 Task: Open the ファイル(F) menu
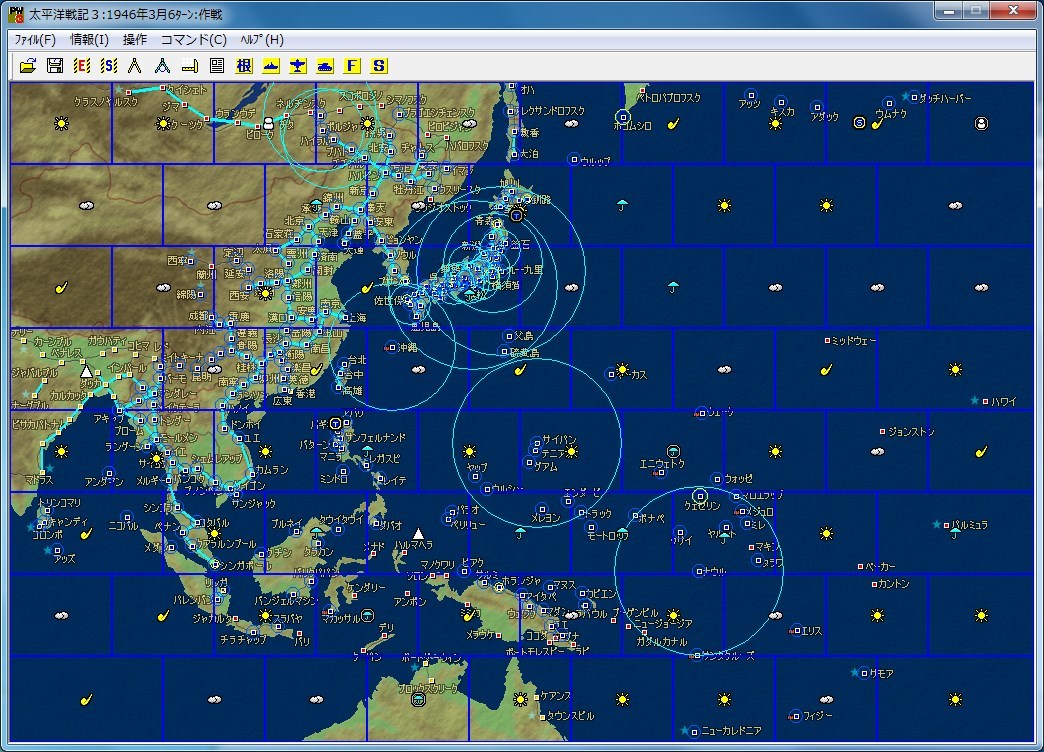click(35, 40)
